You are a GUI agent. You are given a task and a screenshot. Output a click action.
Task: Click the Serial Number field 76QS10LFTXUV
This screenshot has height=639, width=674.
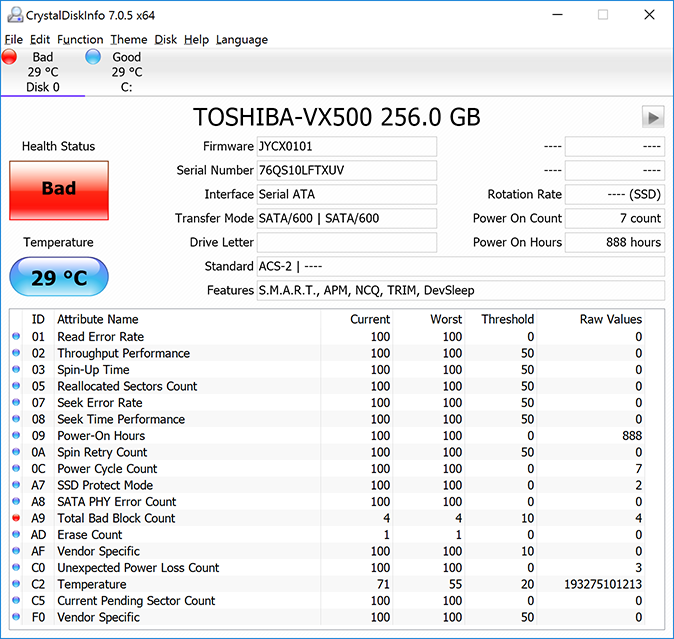point(346,171)
